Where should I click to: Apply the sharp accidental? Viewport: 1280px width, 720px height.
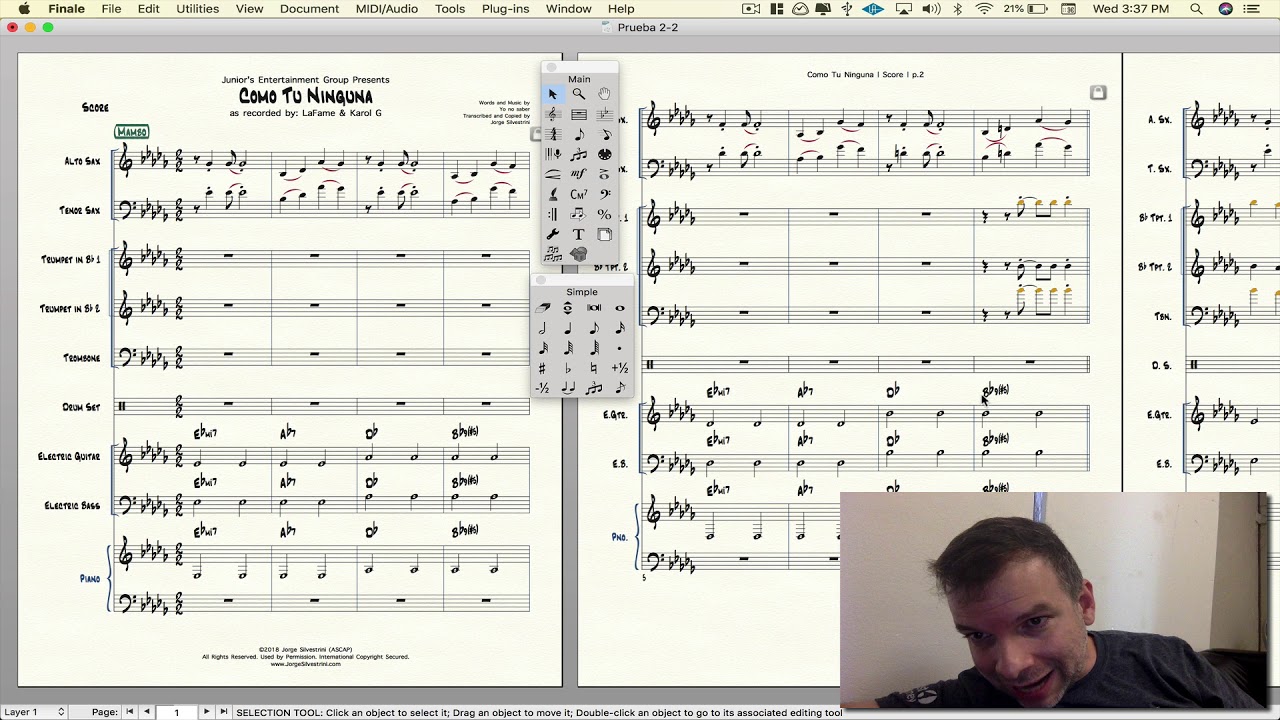(543, 368)
